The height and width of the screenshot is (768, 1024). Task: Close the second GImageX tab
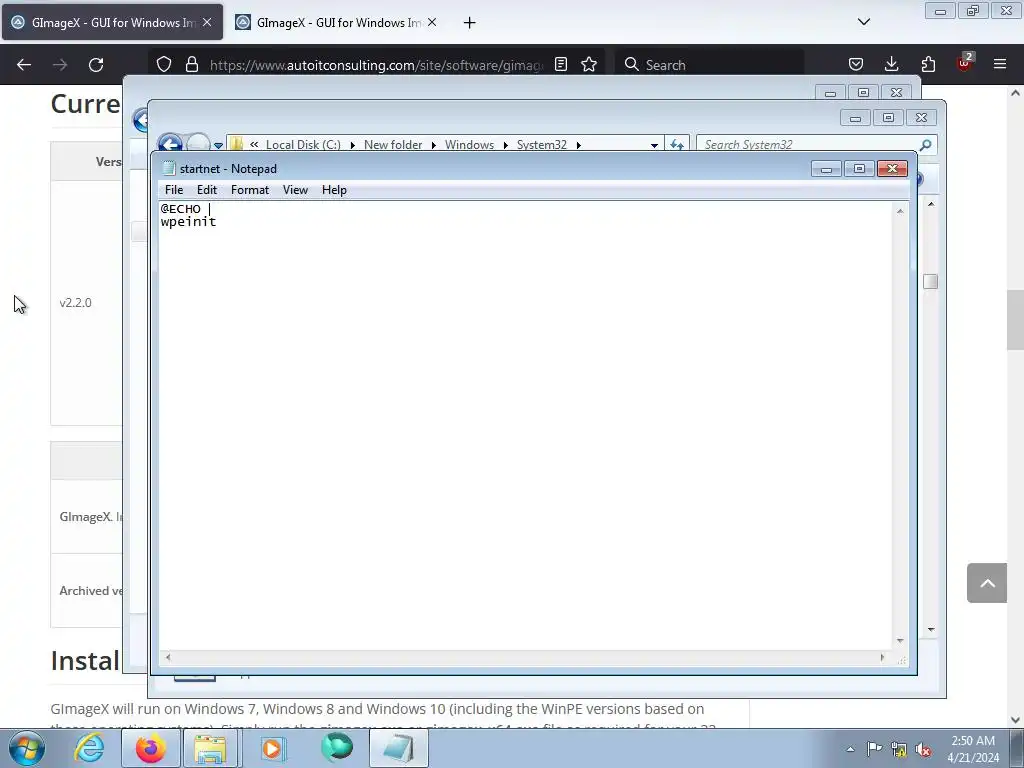432,22
